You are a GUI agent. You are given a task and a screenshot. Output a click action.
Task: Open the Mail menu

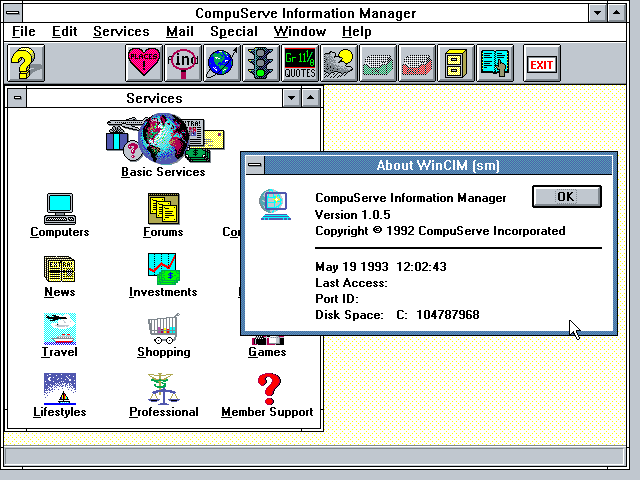tap(179, 31)
